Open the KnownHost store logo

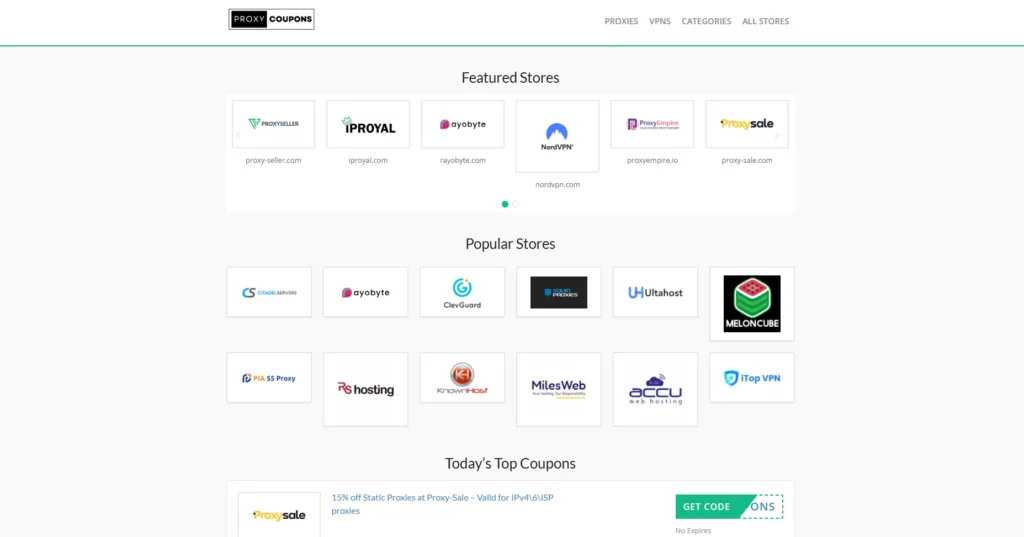(x=462, y=378)
